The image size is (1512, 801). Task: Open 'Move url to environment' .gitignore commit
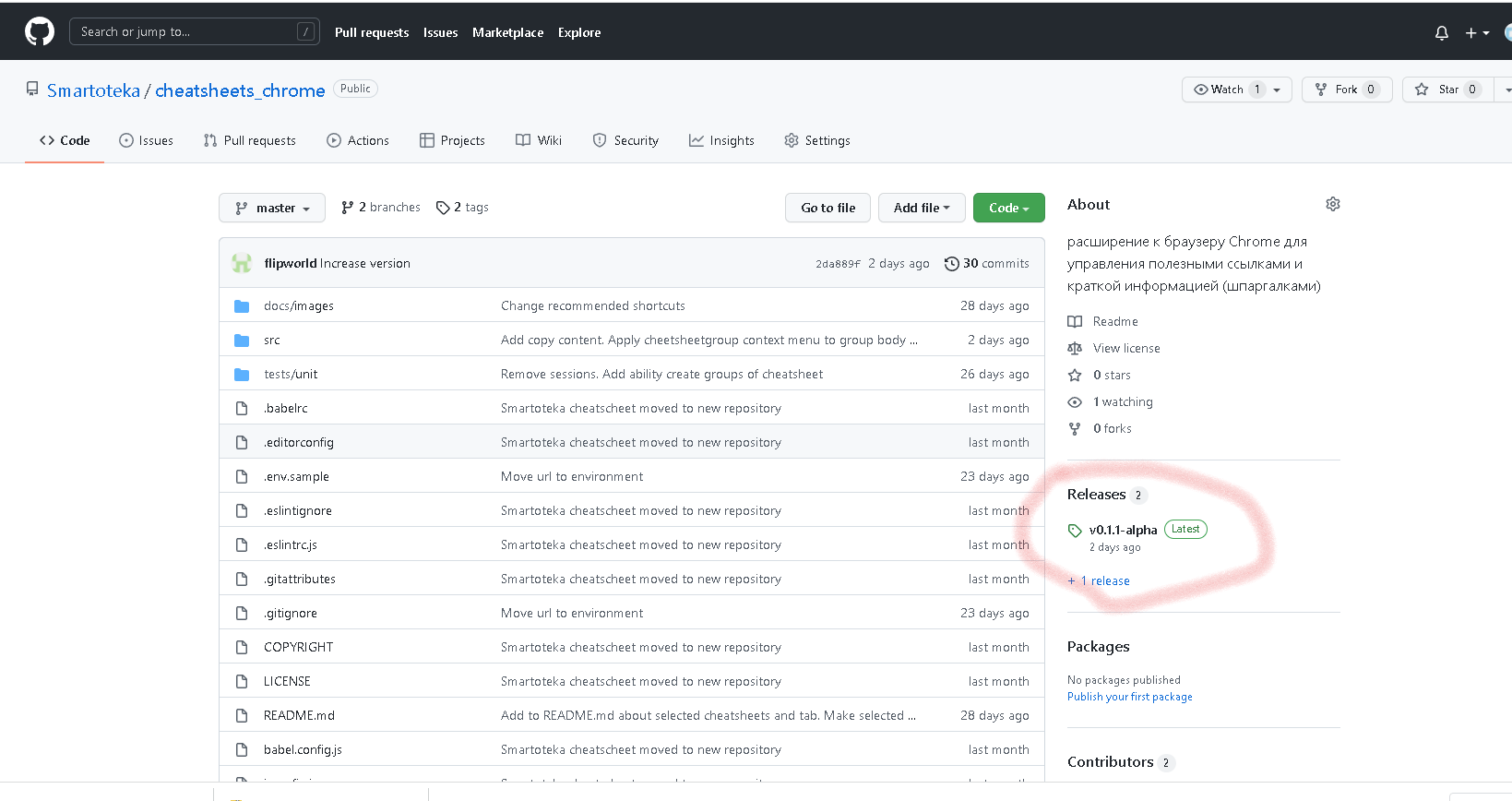[x=572, y=613]
